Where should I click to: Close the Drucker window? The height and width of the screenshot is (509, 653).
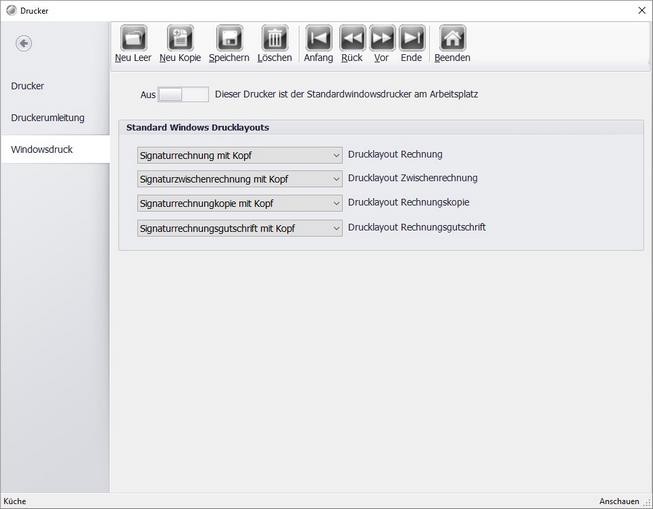[x=642, y=10]
